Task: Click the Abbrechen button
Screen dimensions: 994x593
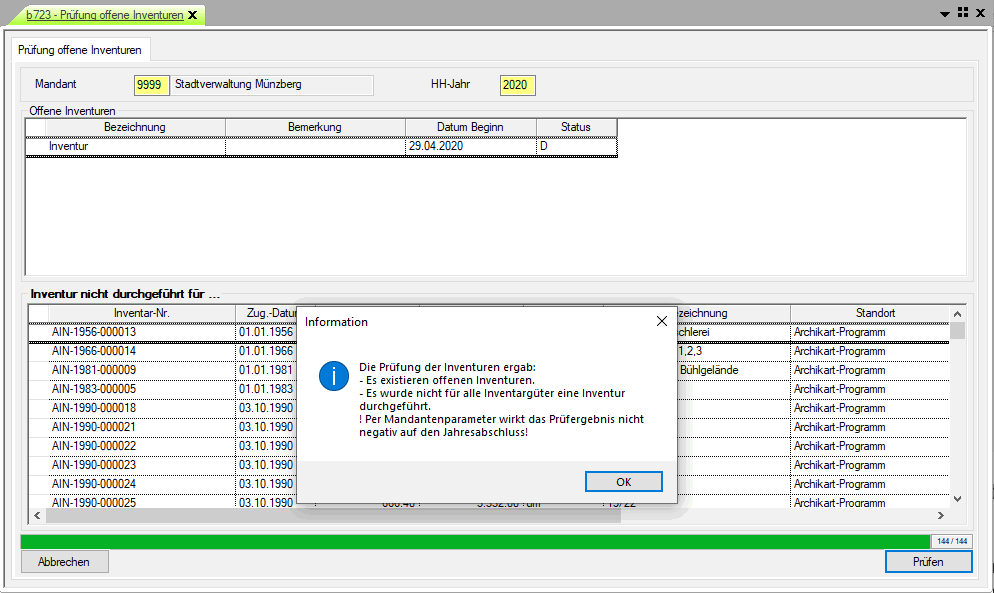Action: pyautogui.click(x=64, y=562)
